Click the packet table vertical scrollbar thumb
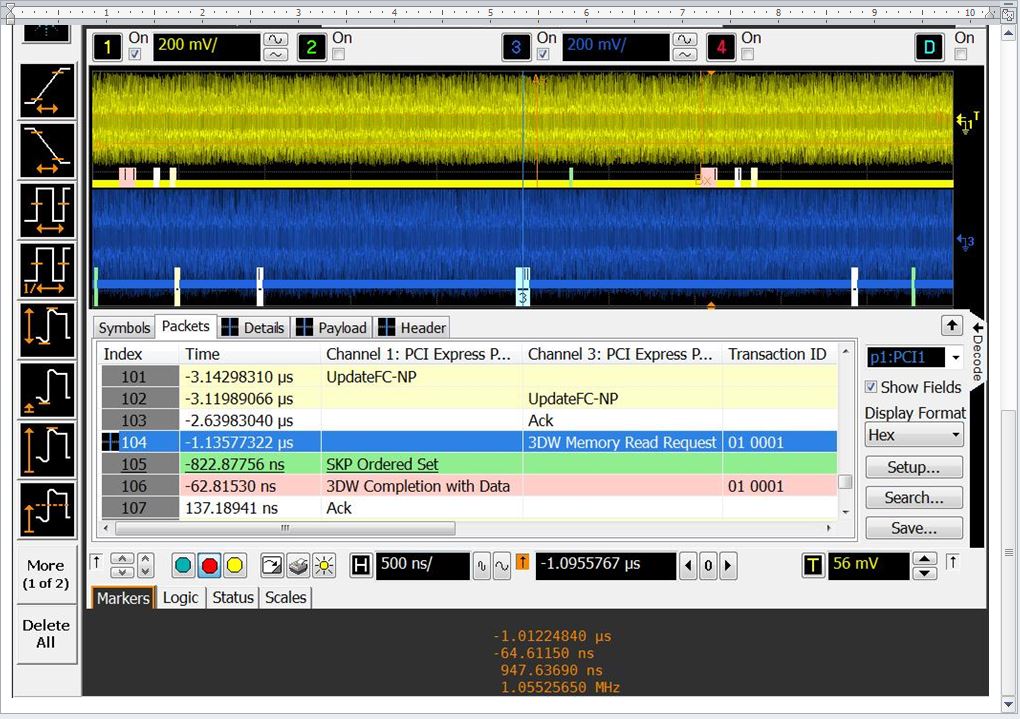This screenshot has width=1020, height=719. coord(845,482)
